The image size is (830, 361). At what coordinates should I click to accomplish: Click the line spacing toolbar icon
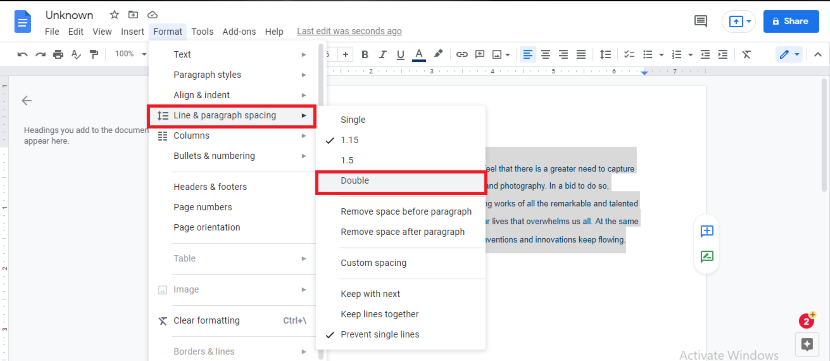click(x=605, y=54)
